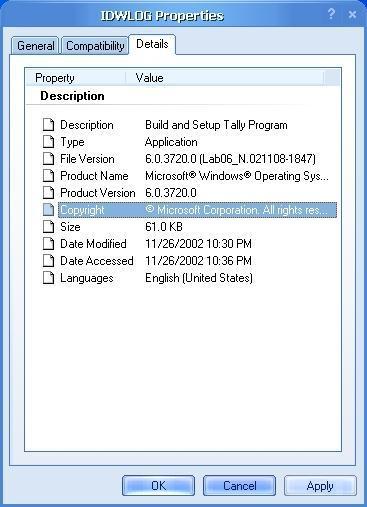Click '11/26/2002 10:30 PM' modified value

coord(198,244)
